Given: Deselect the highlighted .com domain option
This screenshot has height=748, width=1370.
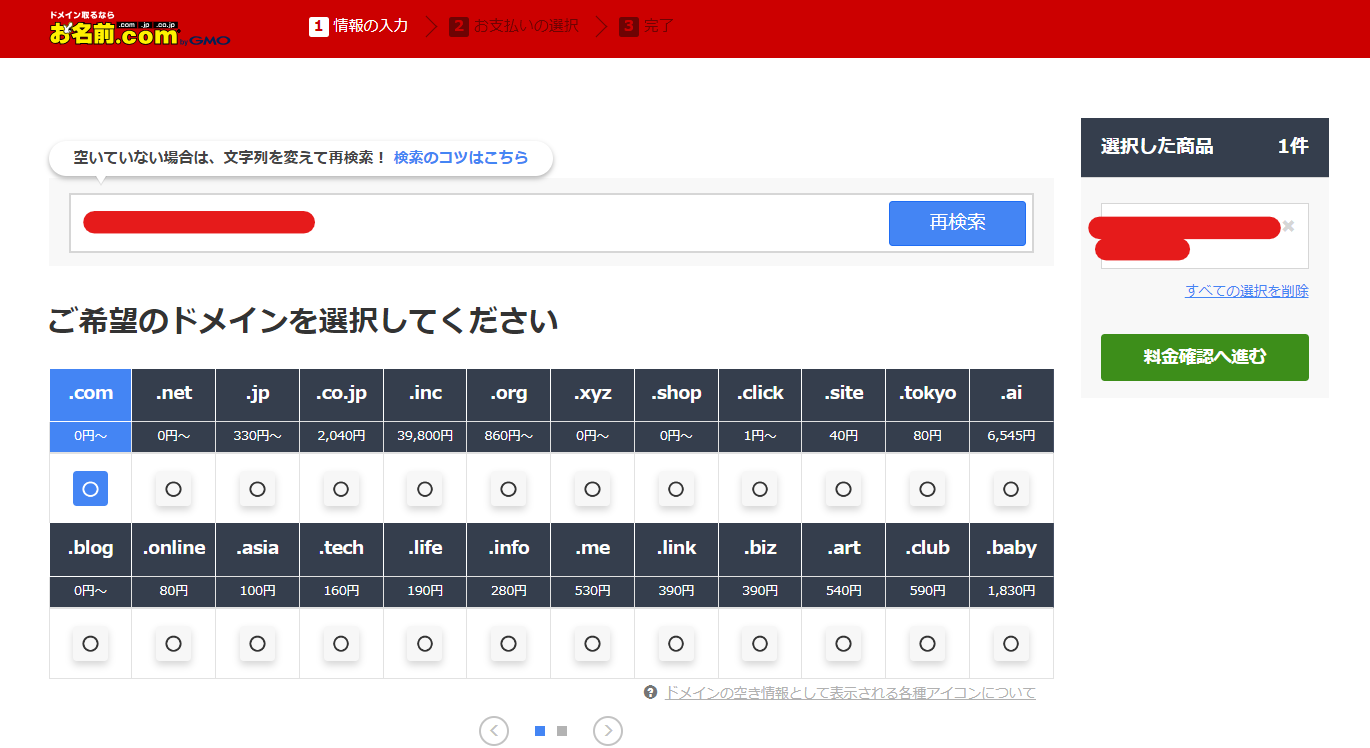Looking at the screenshot, I should click(89, 489).
